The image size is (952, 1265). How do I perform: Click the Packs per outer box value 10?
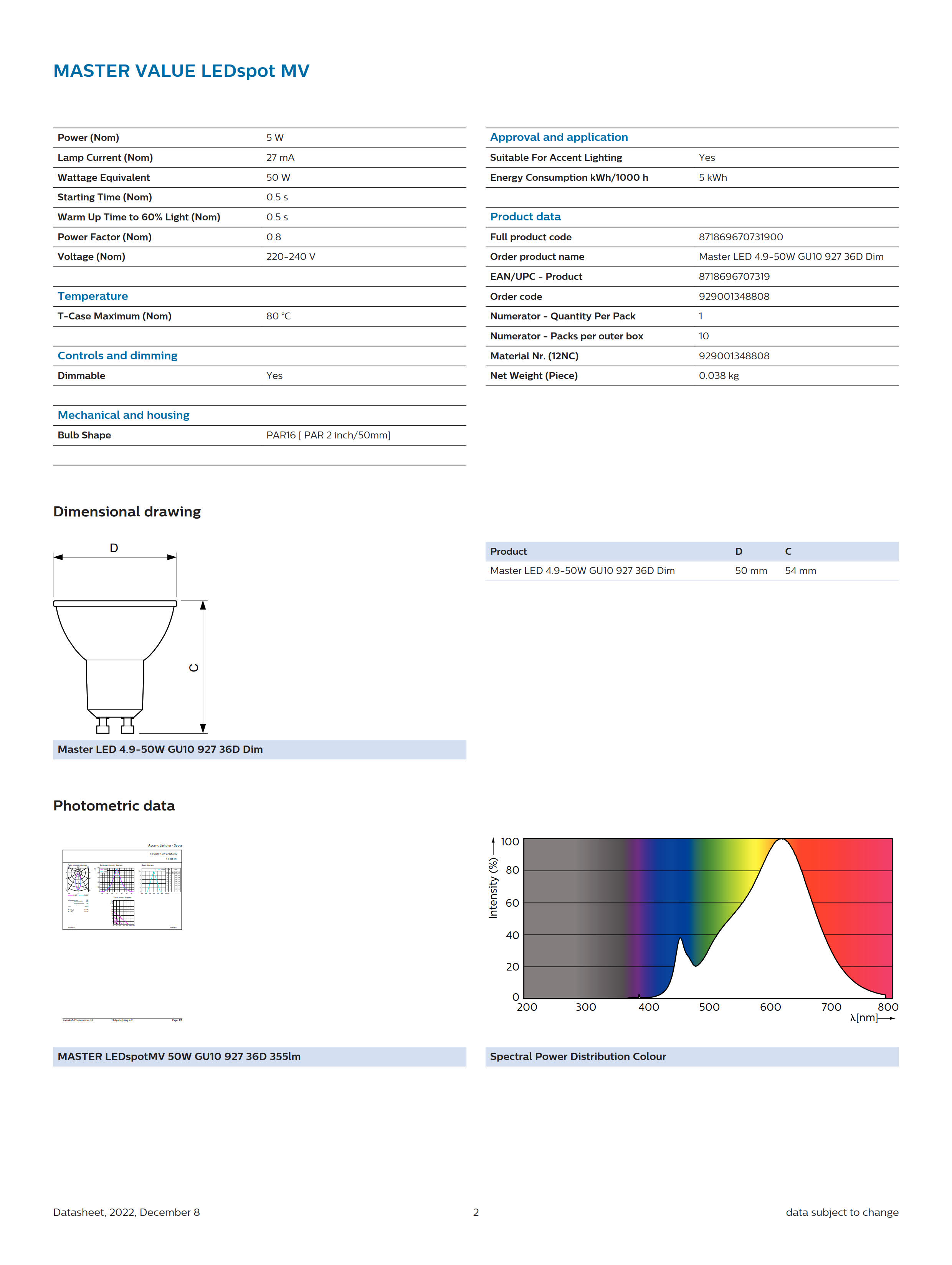pos(703,336)
